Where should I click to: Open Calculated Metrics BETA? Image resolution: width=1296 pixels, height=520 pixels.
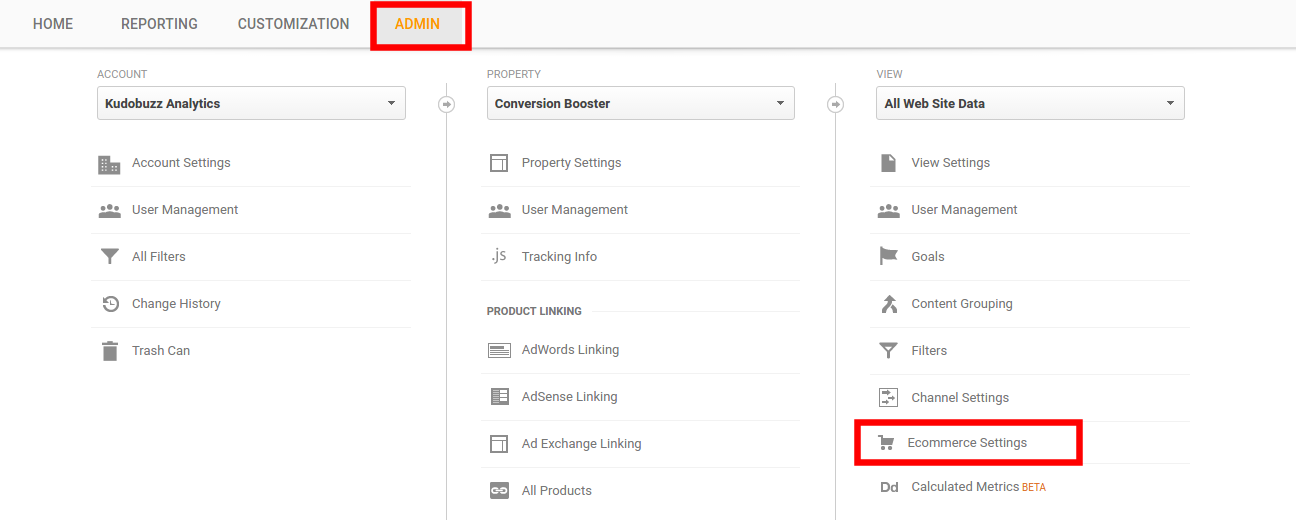(x=978, y=487)
